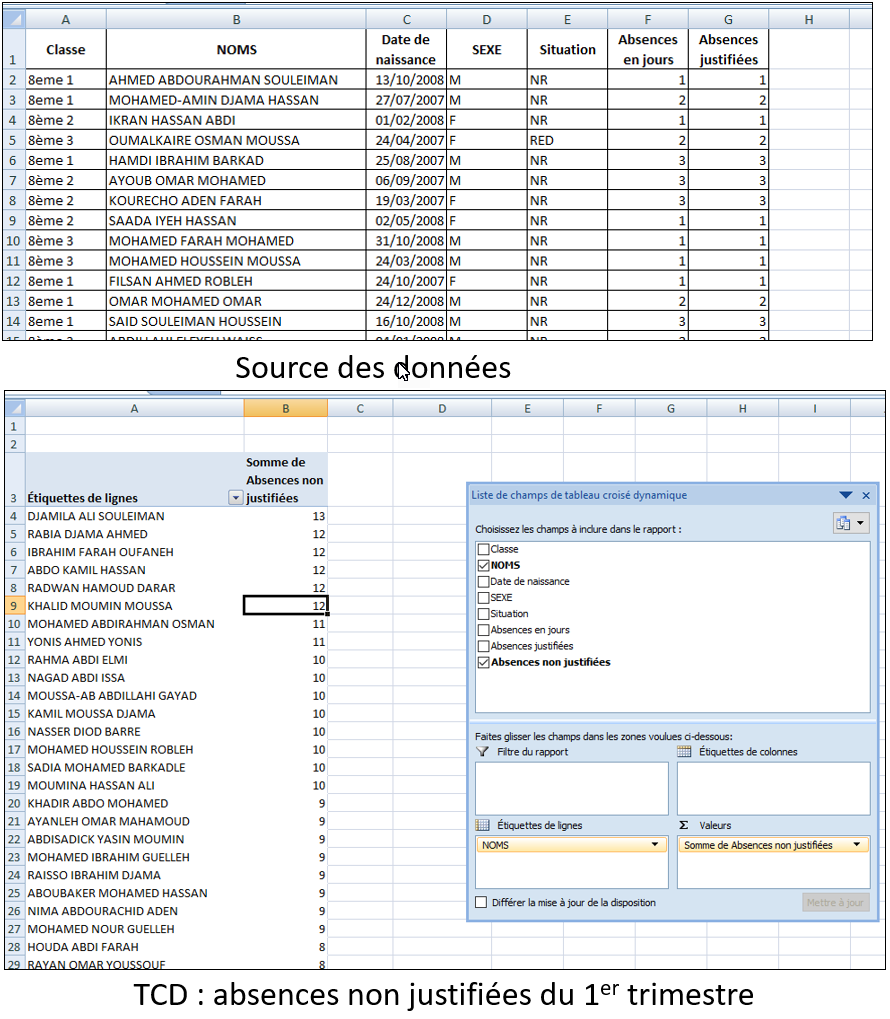890x1019 pixels.
Task: Click the Filtre du rapport drop zone
Action: [572, 788]
